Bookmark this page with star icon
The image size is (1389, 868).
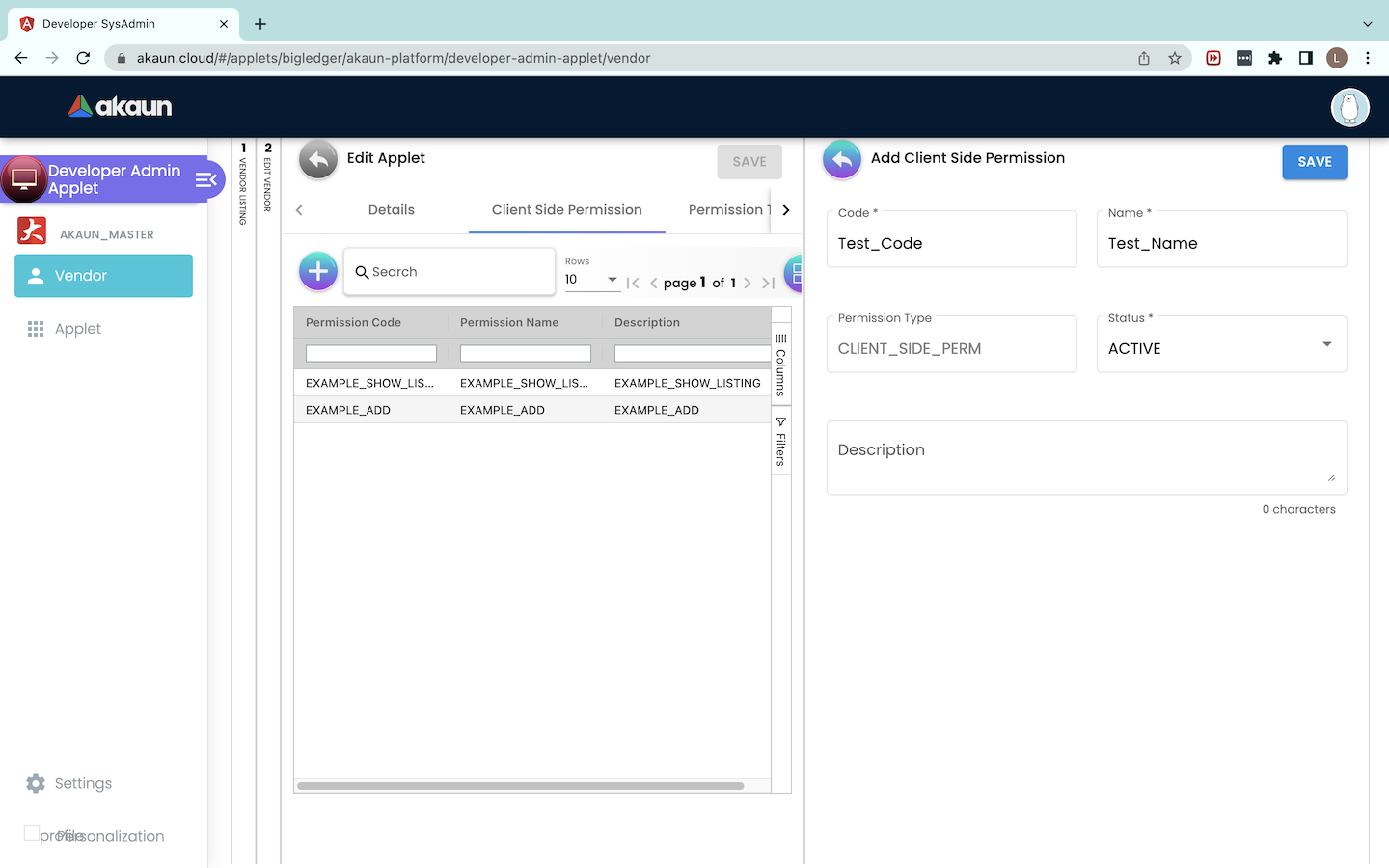point(1174,58)
